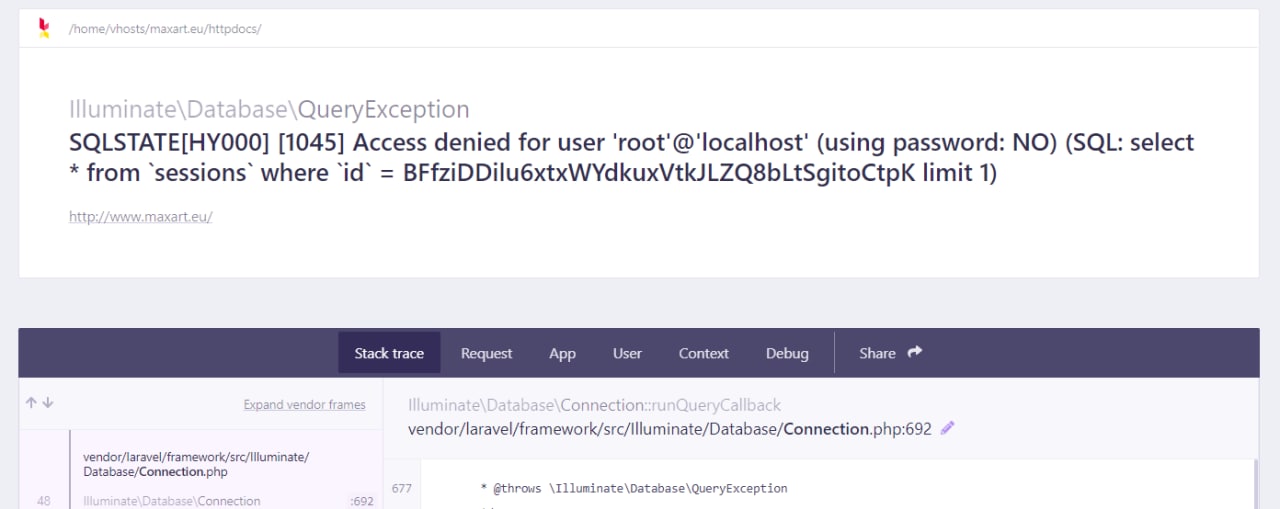Open the http://www.maxart.eu/ link
The height and width of the screenshot is (509, 1280).
click(x=140, y=216)
